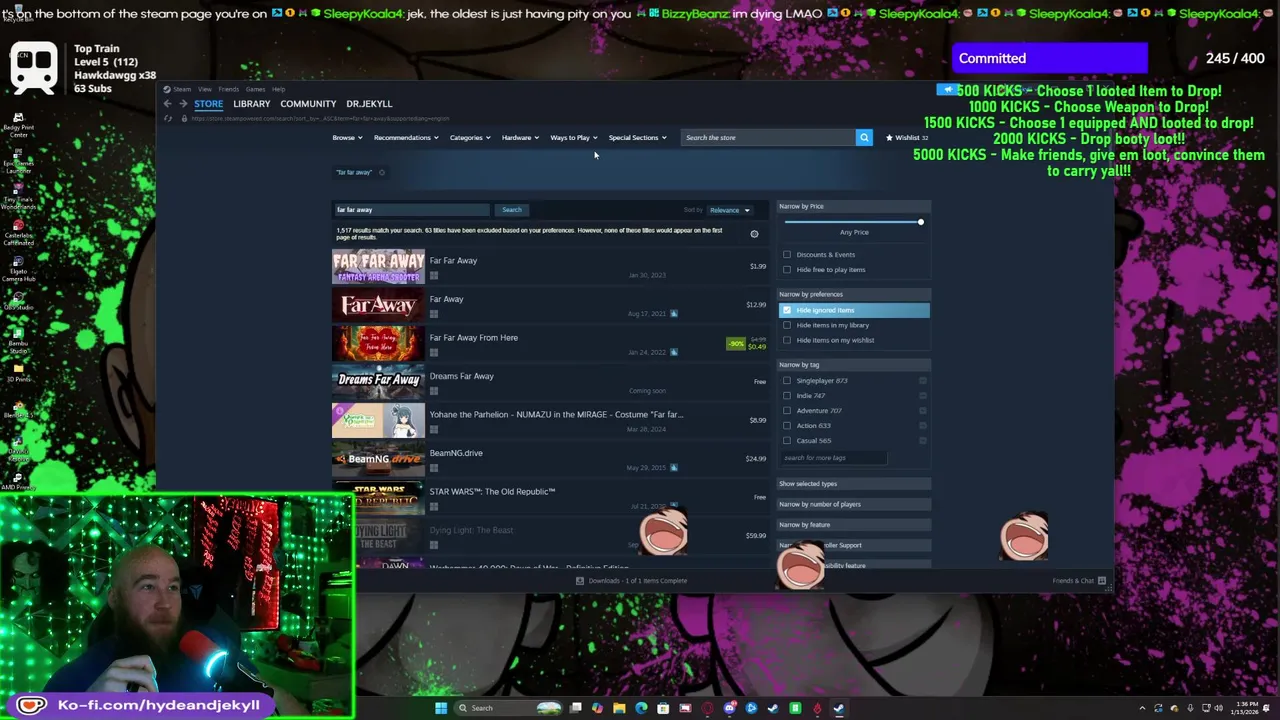Open Microsoft Store from the taskbar
Screen dimensions: 1280x720
tap(663, 708)
